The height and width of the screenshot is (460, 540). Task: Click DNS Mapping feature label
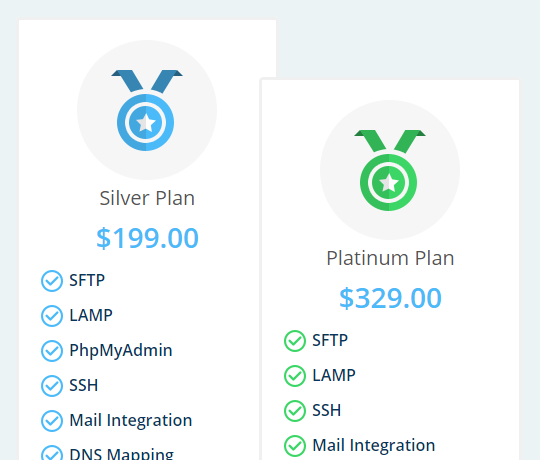click(122, 453)
